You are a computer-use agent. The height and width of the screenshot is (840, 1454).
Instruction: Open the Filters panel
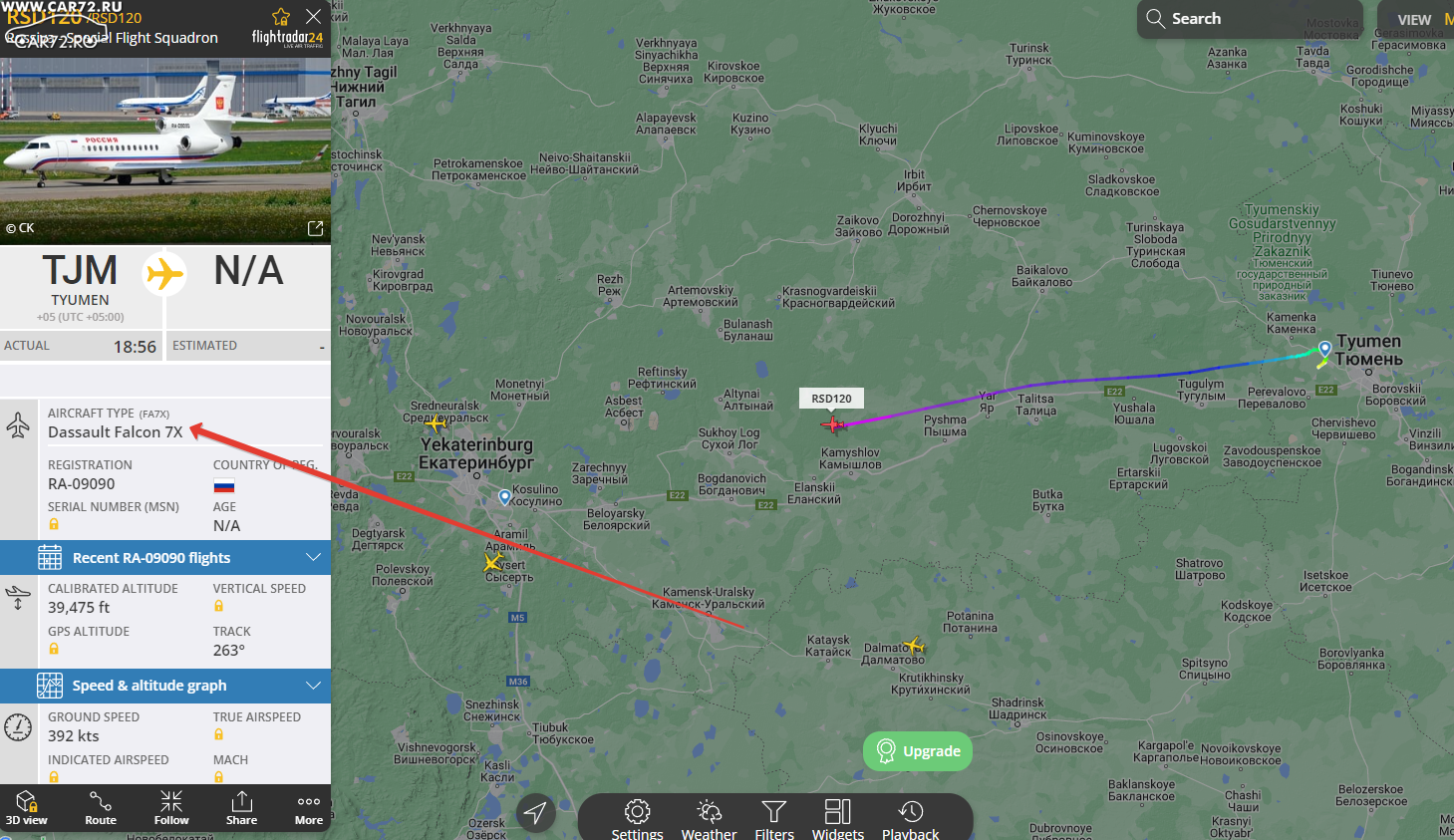point(774,819)
